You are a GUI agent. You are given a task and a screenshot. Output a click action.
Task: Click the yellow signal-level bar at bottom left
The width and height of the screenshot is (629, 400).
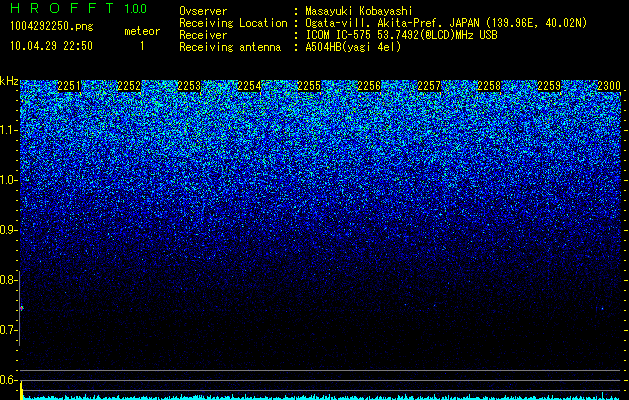pos(22,391)
